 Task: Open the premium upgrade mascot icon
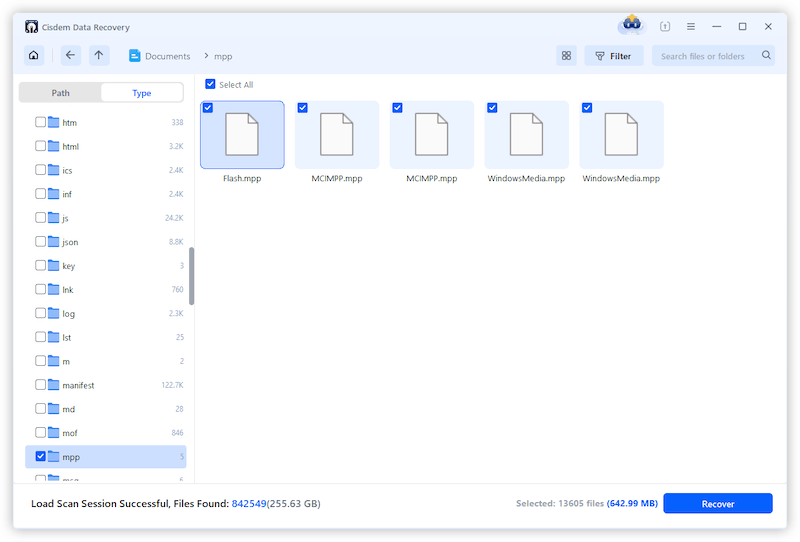point(632,25)
